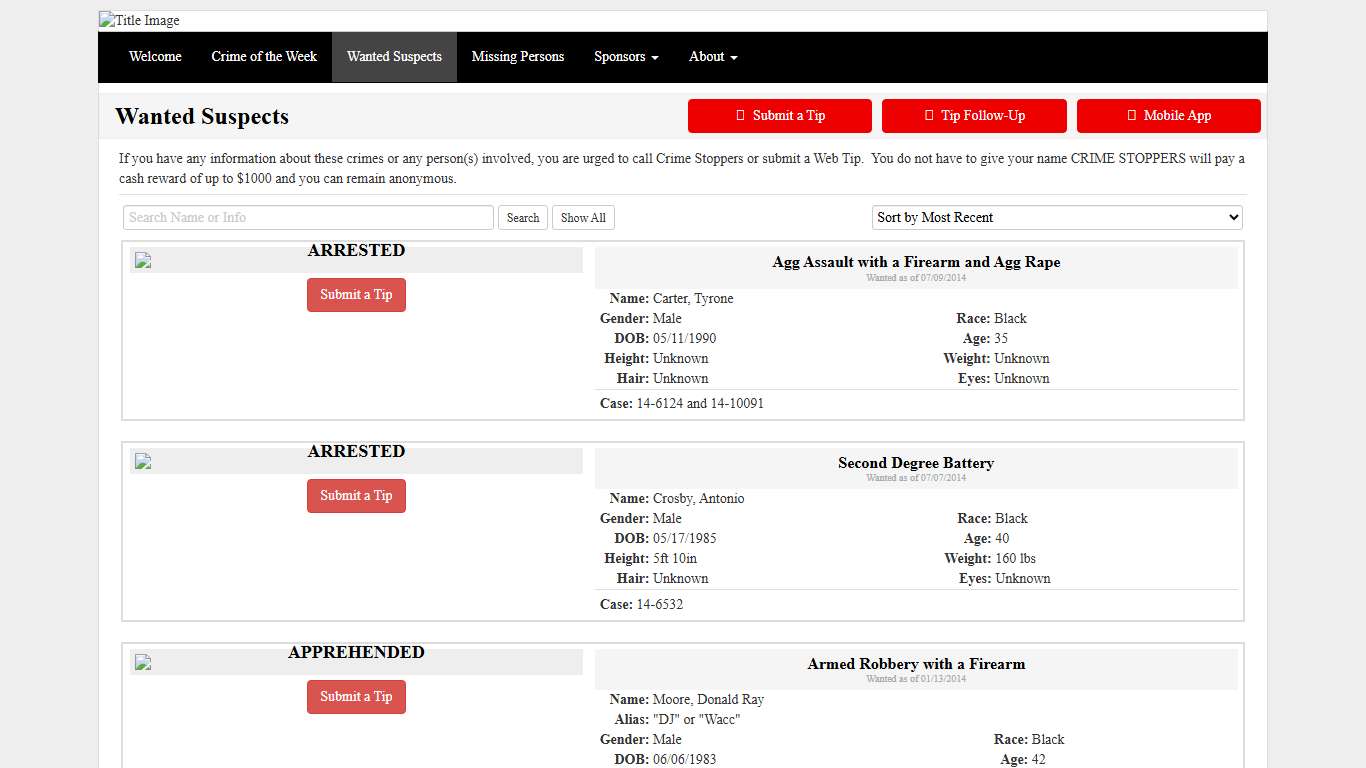This screenshot has width=1366, height=768.
Task: Open Tip Follow-Up page
Action: [974, 116]
